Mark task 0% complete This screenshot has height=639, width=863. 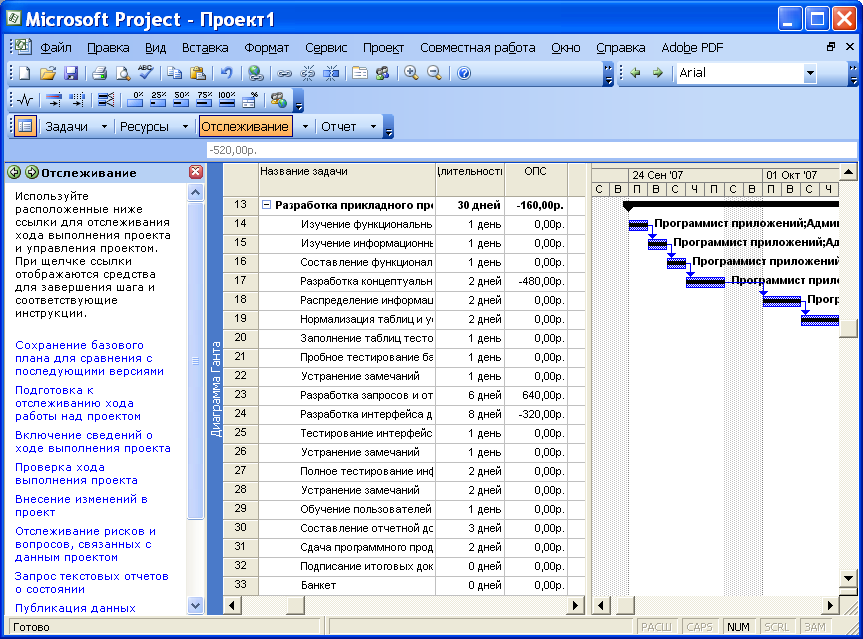pos(135,100)
